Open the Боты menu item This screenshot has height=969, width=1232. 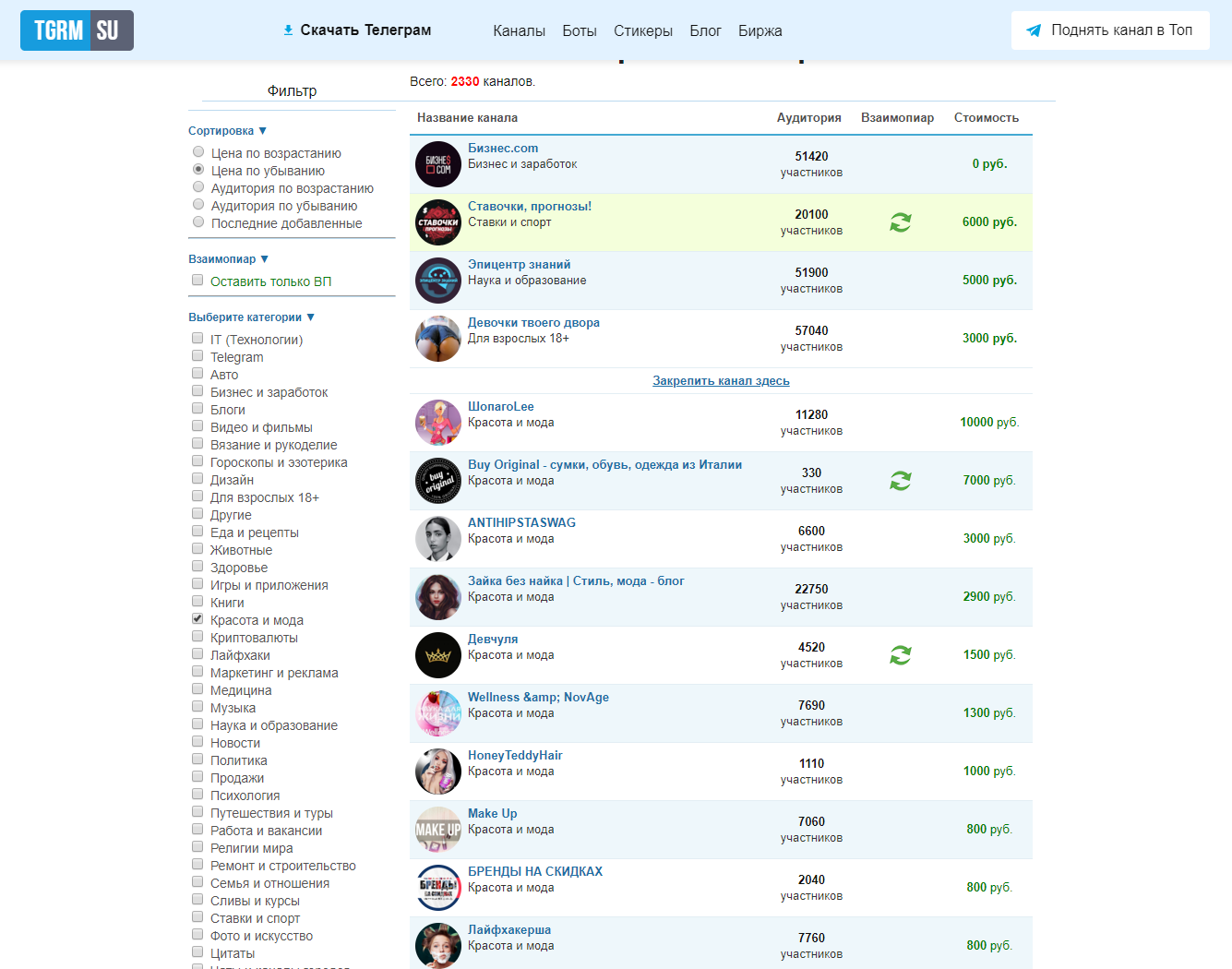click(x=580, y=30)
